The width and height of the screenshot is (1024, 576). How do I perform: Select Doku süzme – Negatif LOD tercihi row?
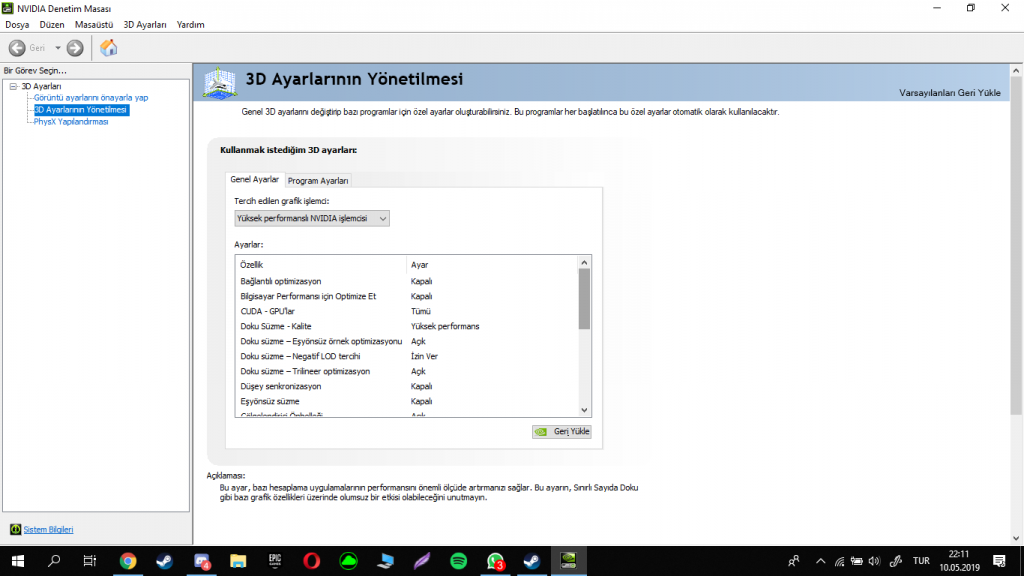click(407, 357)
